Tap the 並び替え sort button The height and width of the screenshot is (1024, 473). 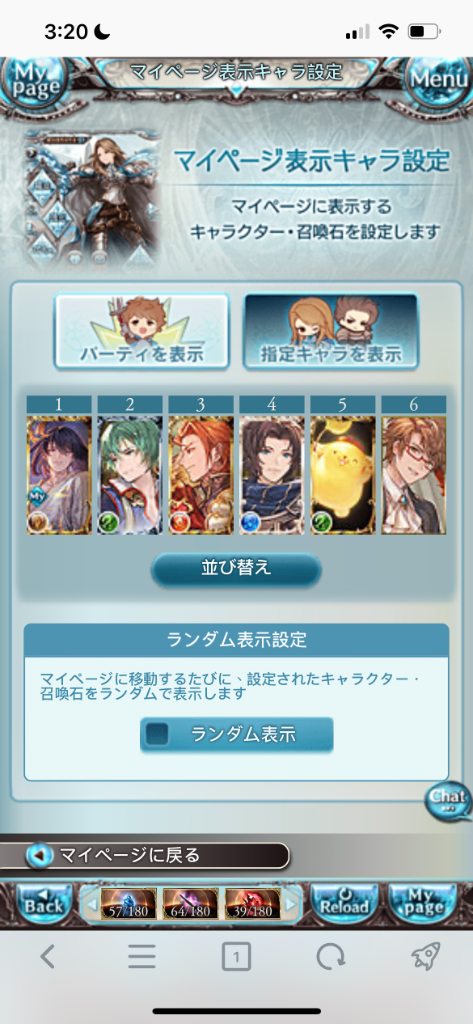(236, 568)
